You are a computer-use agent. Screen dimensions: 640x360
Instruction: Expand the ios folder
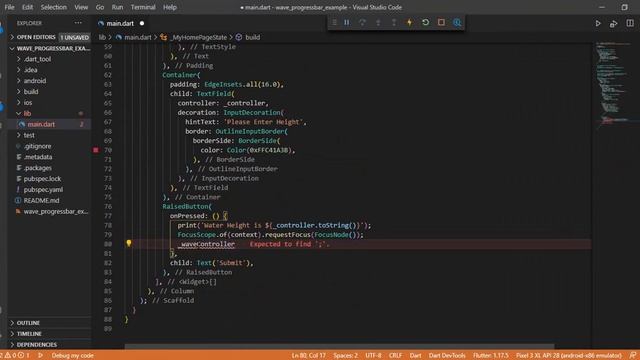click(x=28, y=102)
